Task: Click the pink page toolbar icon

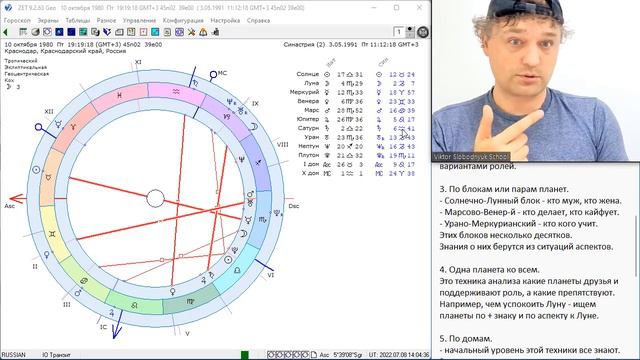Action: pyautogui.click(x=143, y=32)
